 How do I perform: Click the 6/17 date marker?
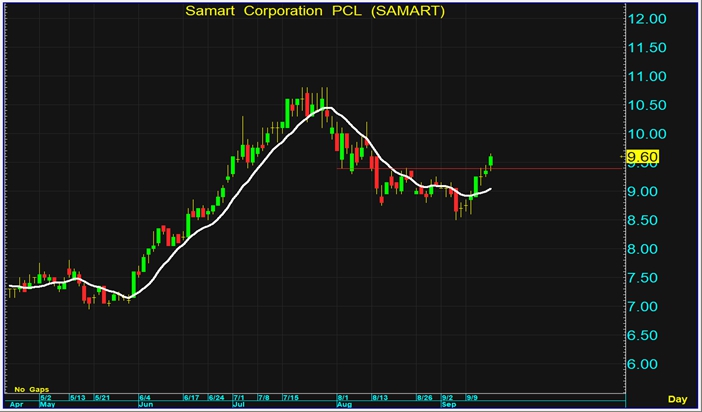click(191, 397)
